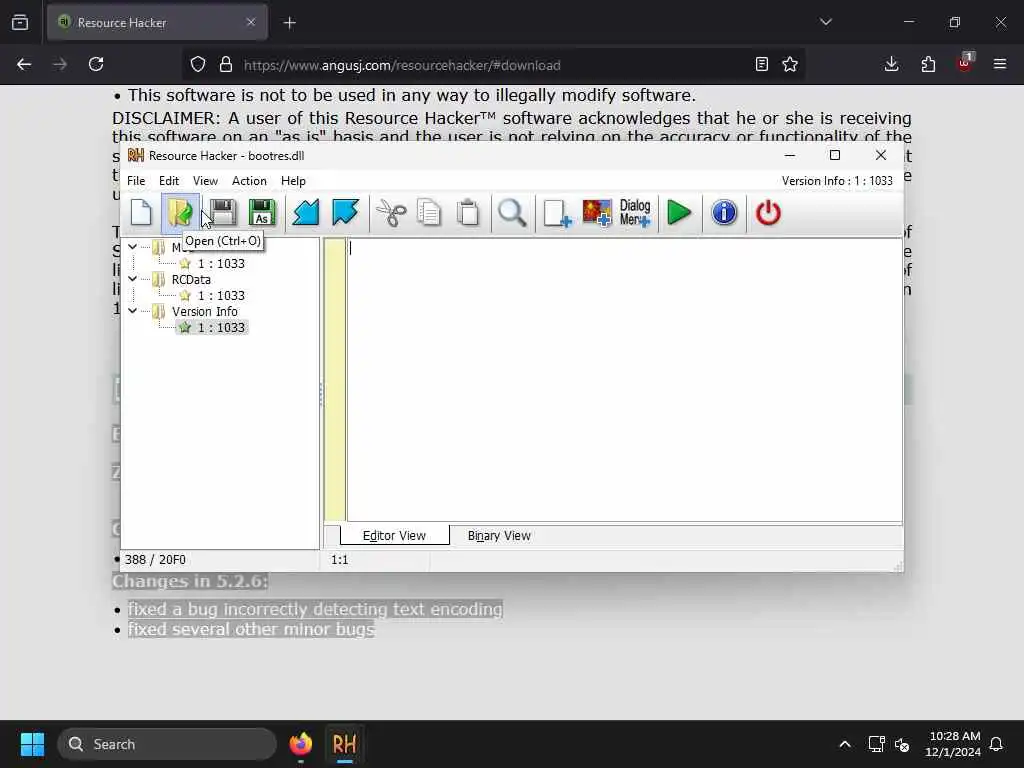
Task: Click the Save As green floppy icon
Action: click(x=262, y=213)
